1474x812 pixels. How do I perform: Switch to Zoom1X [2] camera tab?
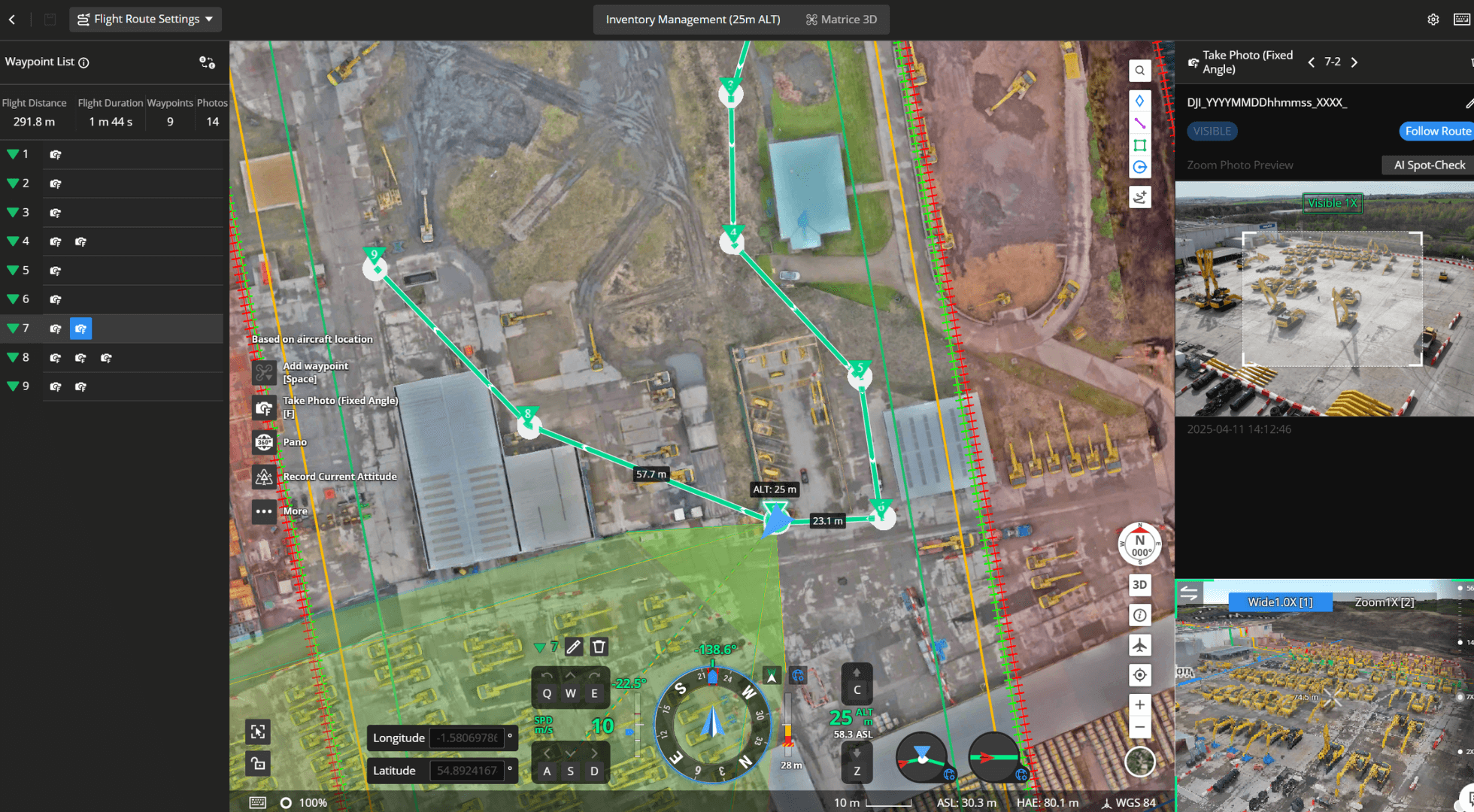(x=1384, y=602)
